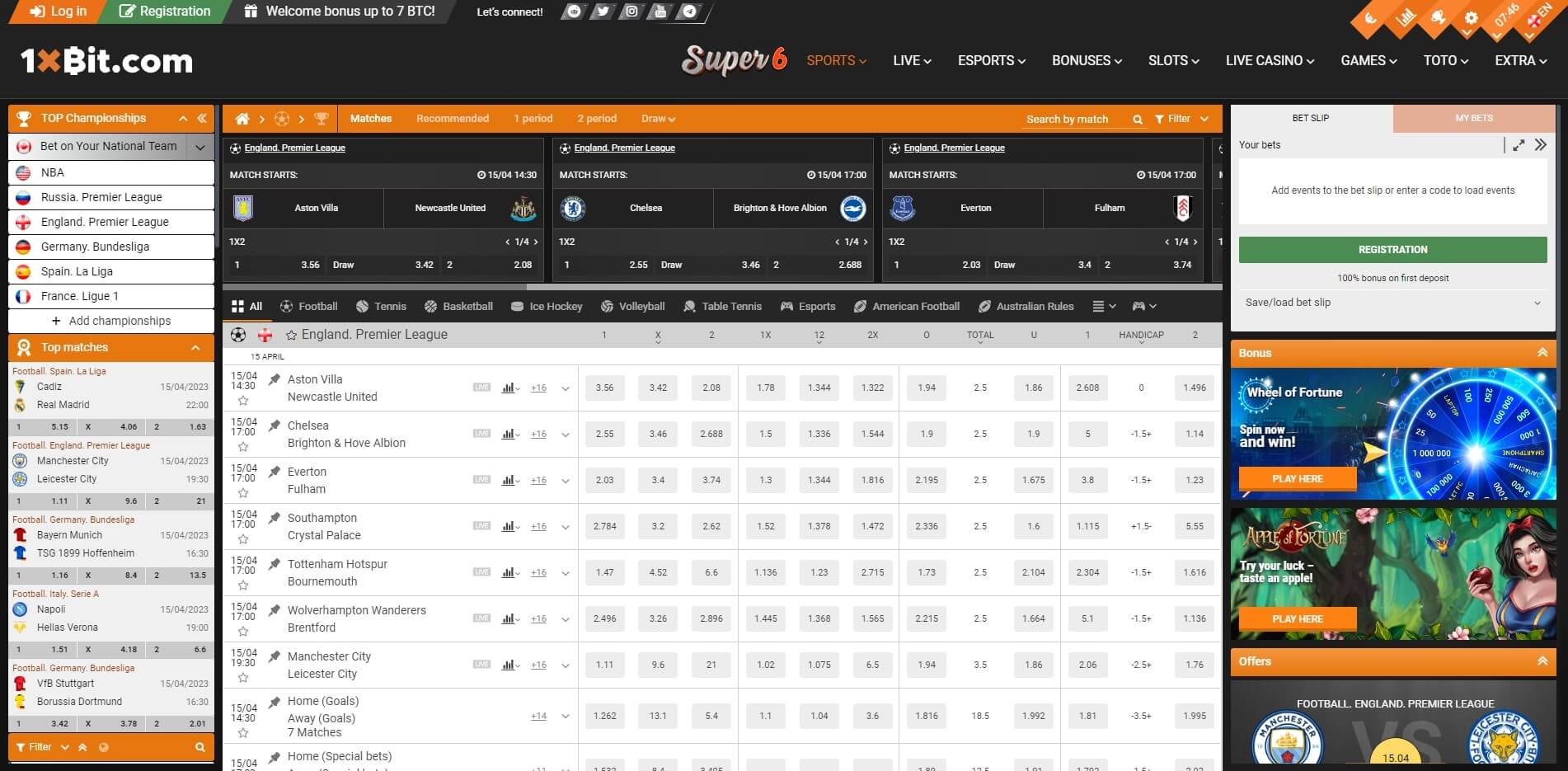Click Add championships in sidebar
1568x771 pixels.
[x=111, y=321]
